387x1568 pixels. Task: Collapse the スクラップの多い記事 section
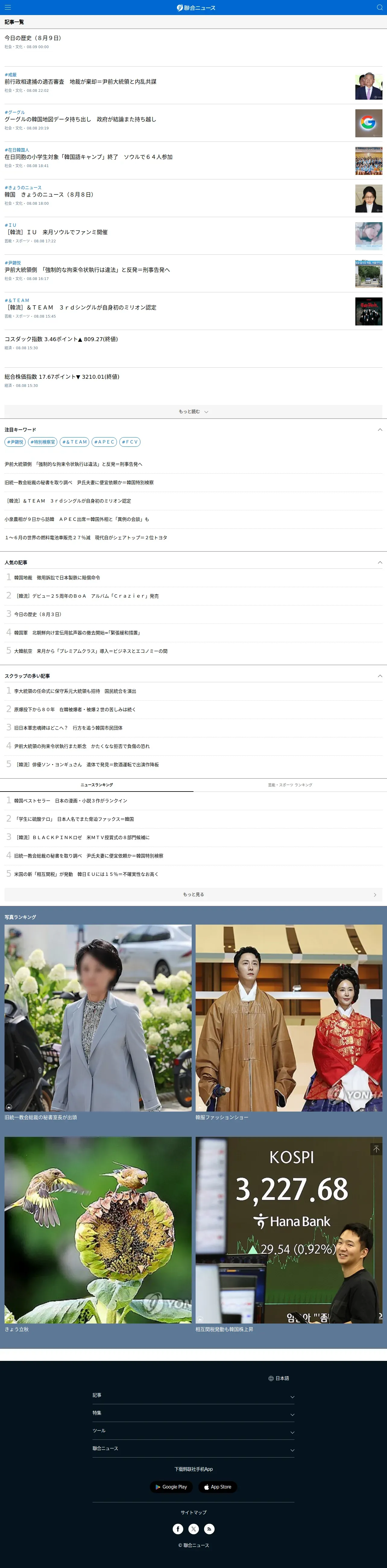(x=380, y=676)
